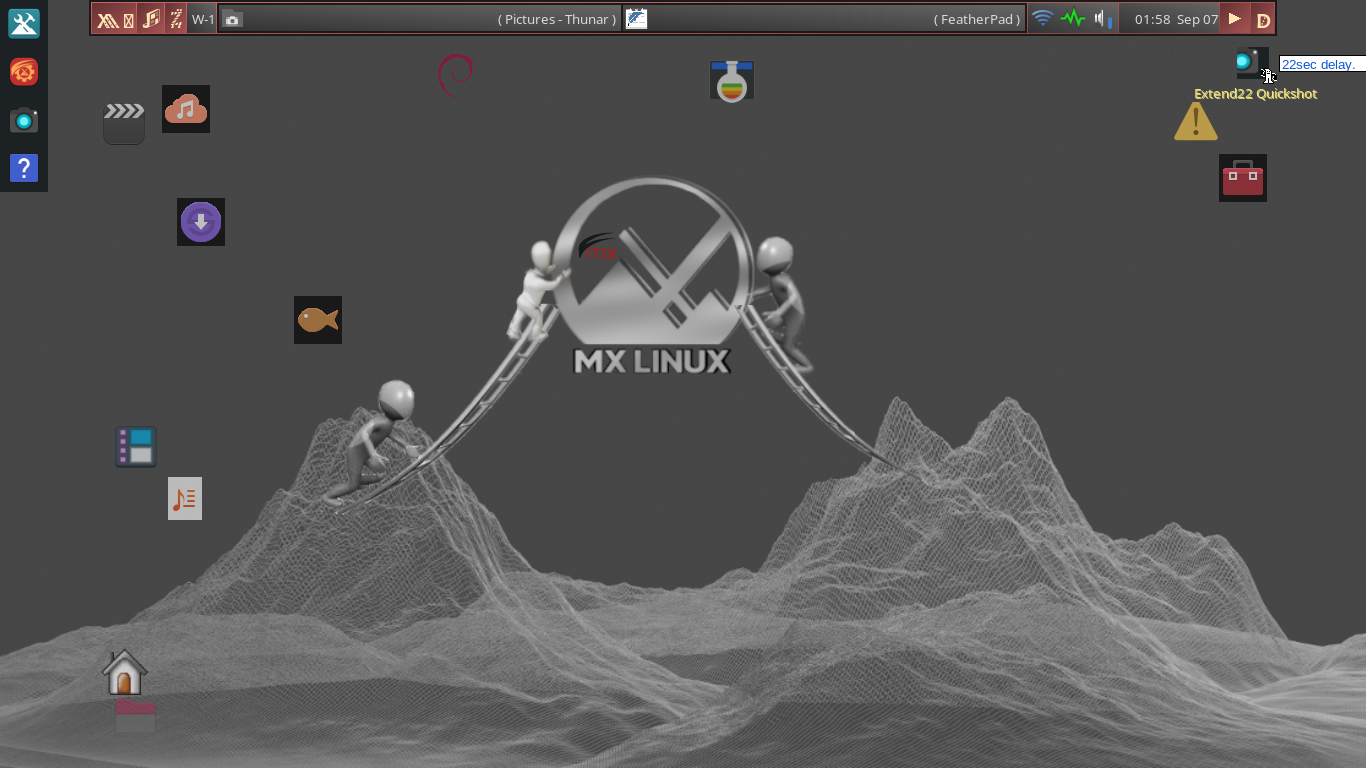Viewport: 1366px width, 768px height.
Task: Select the clapperboard video desktop icon
Action: 124,124
